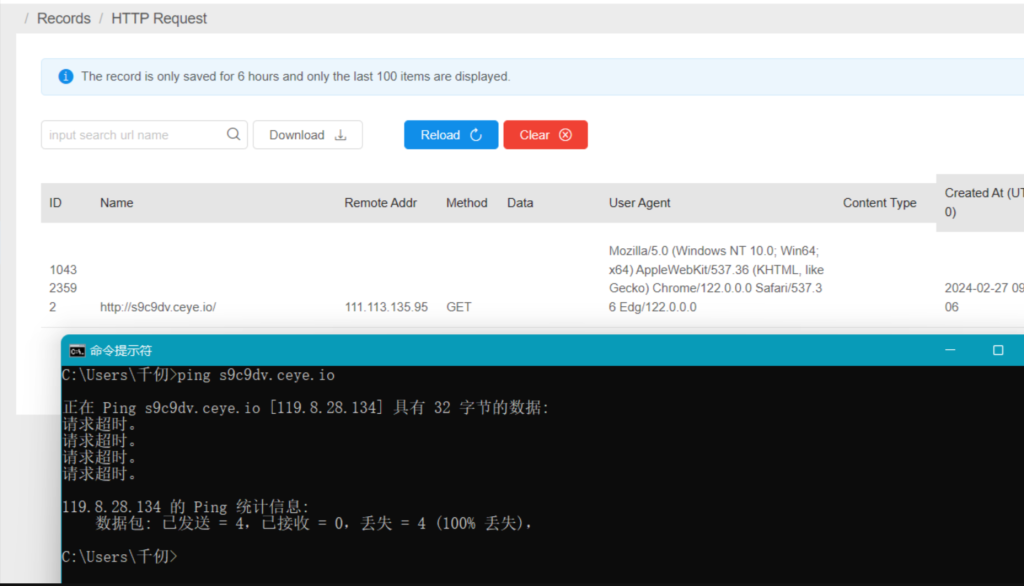Viewport: 1024px width, 586px height.
Task: Open the HTTP Request breadcrumb
Action: 159,18
